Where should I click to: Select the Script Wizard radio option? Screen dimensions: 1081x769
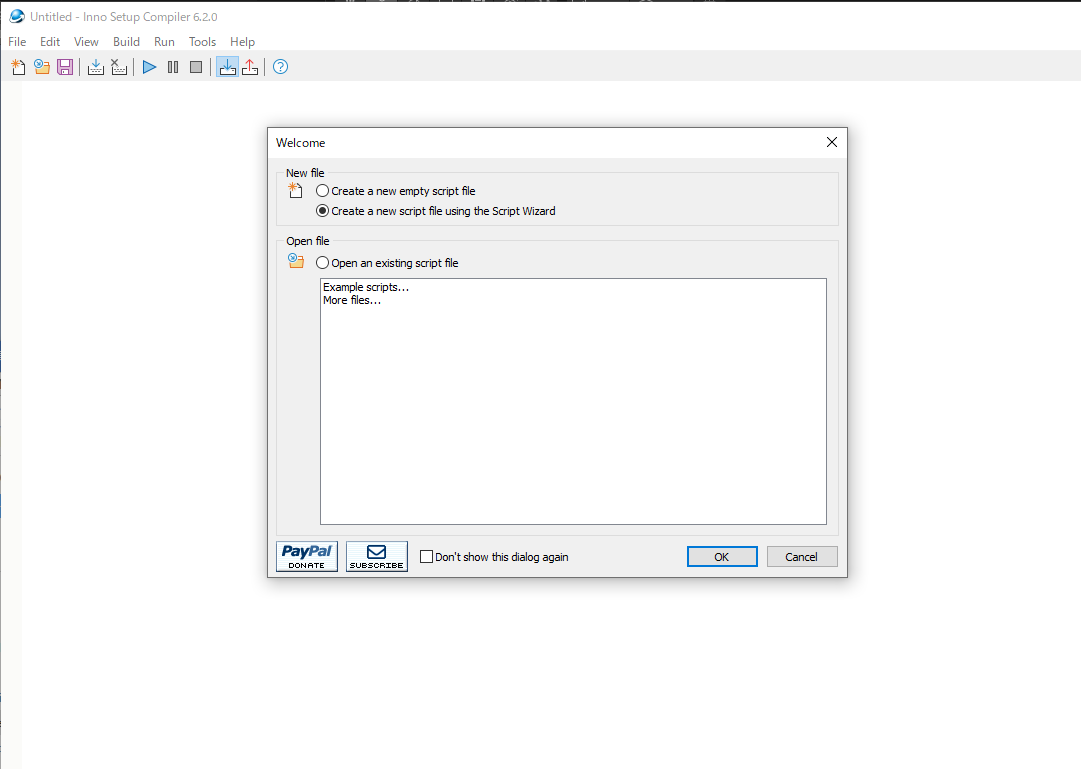436,211
